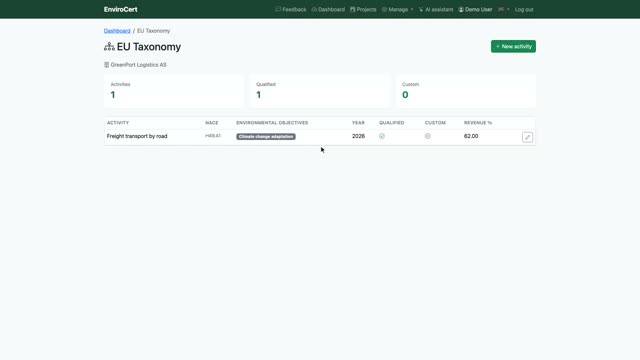This screenshot has width=640, height=360.
Task: Select the Climate change adaptation badge
Action: (x=266, y=136)
